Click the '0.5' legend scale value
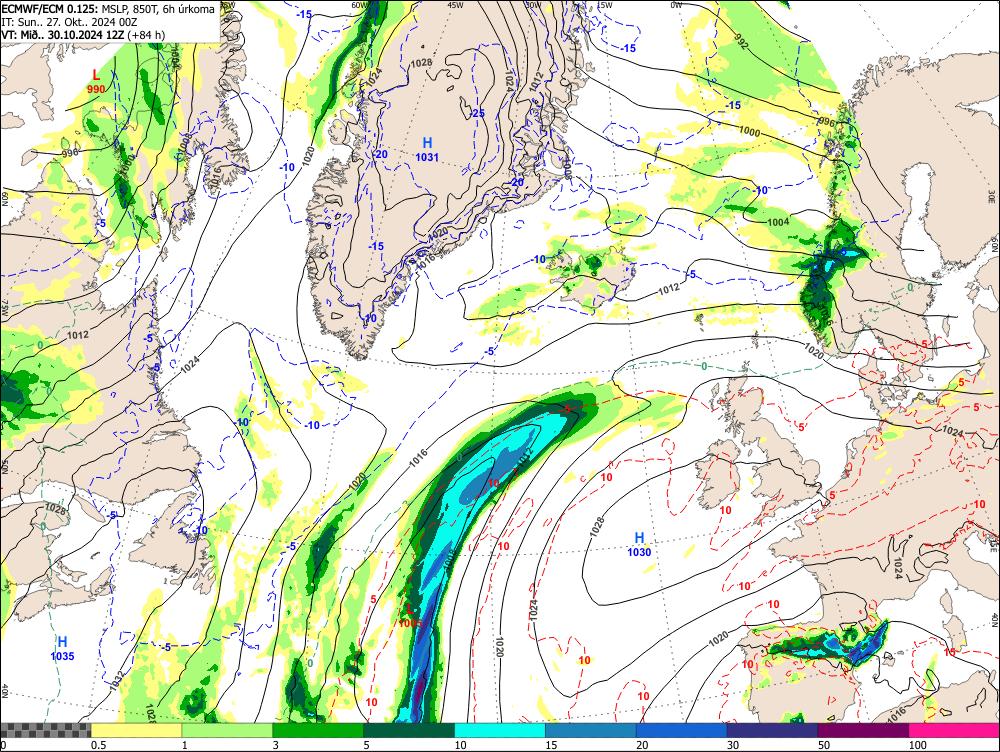This screenshot has height=752, width=1000. (98, 745)
